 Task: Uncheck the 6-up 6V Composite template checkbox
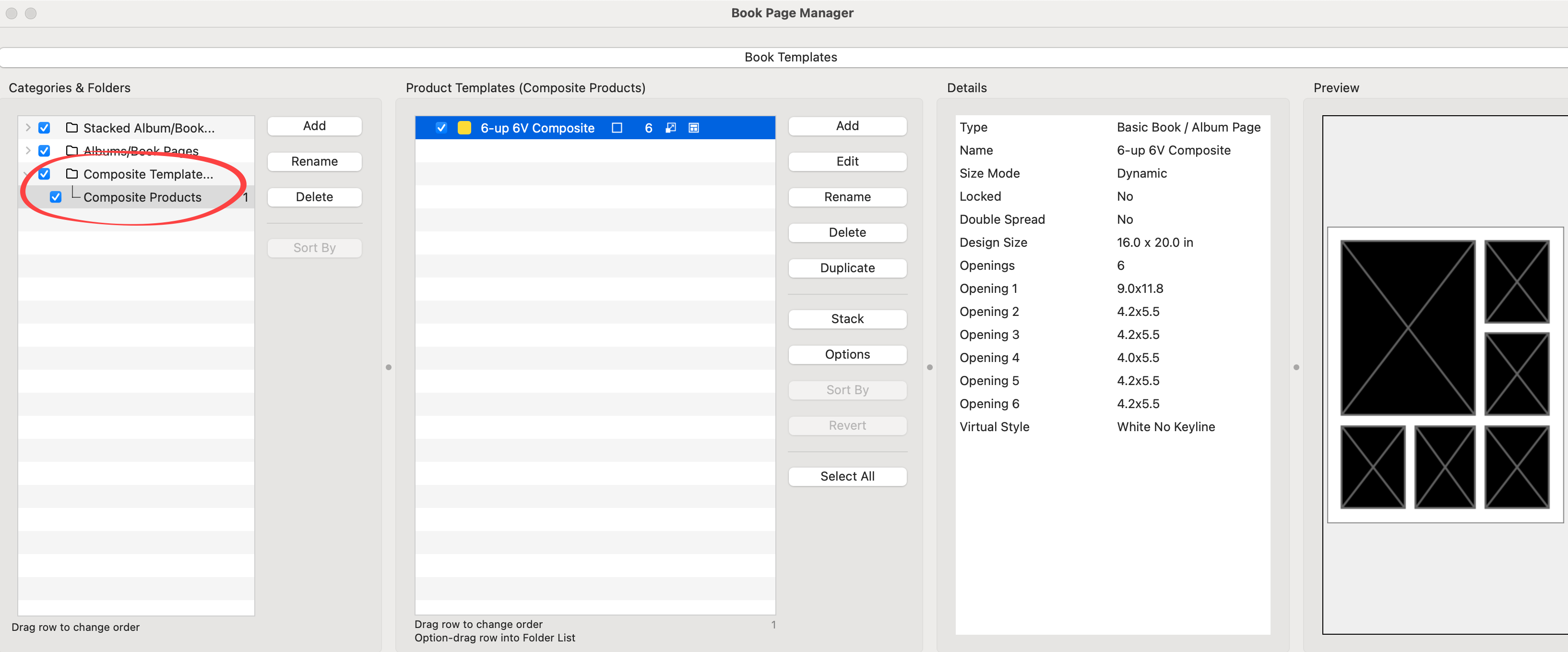coord(441,128)
